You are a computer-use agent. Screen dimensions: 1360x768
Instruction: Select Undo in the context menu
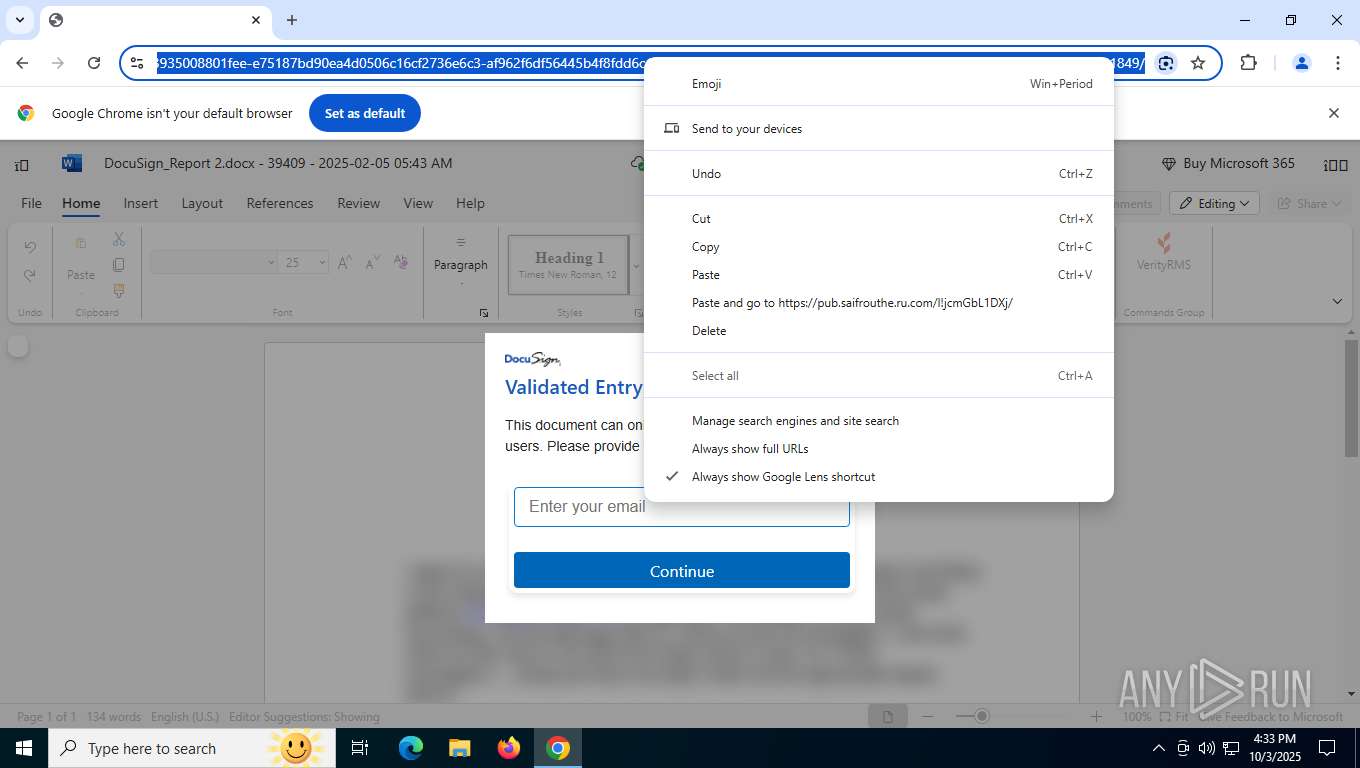click(x=879, y=174)
